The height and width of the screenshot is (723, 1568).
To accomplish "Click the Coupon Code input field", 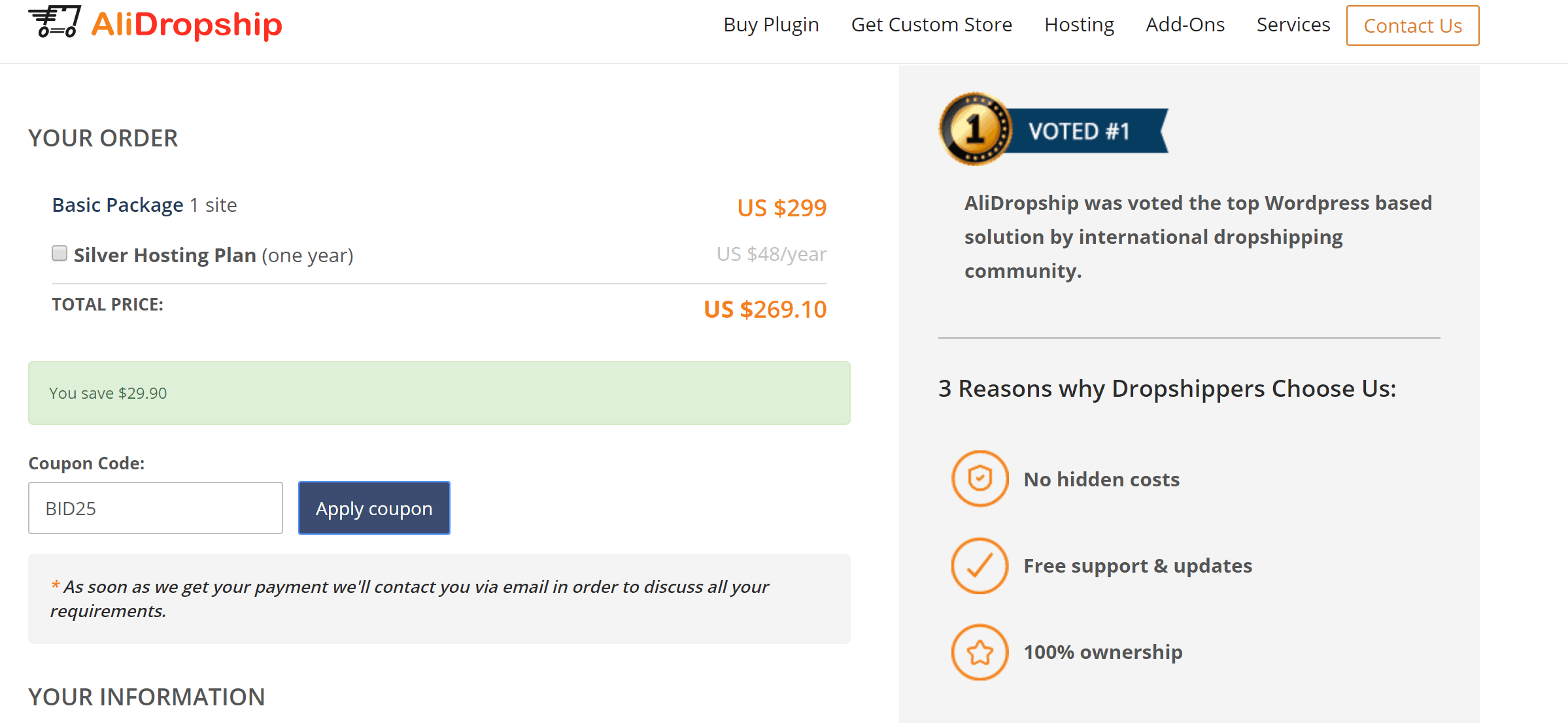I will 156,508.
